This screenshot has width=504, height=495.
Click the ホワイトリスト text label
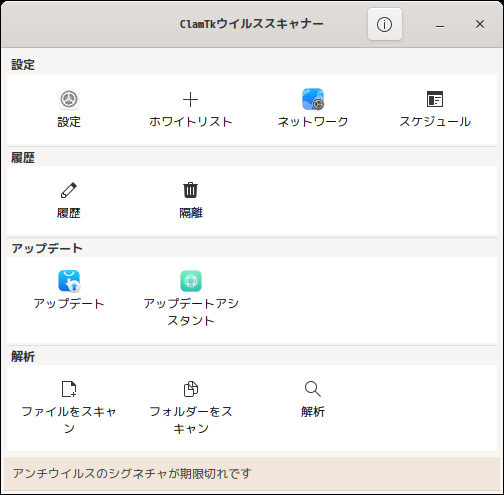[191, 122]
